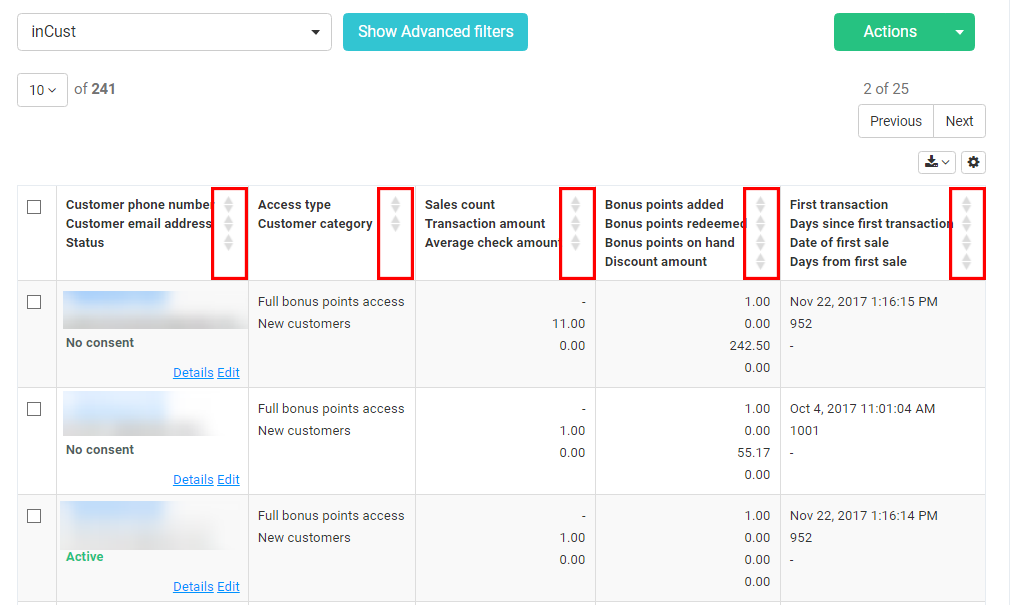Open table settings gear icon
The width and height of the screenshot is (1010, 605).
click(974, 162)
